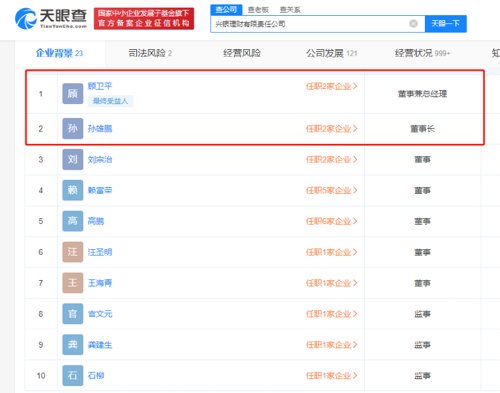Viewport: 500px width, 393px height.
Task: Click the 天眼一下 search button
Action: pyautogui.click(x=446, y=24)
